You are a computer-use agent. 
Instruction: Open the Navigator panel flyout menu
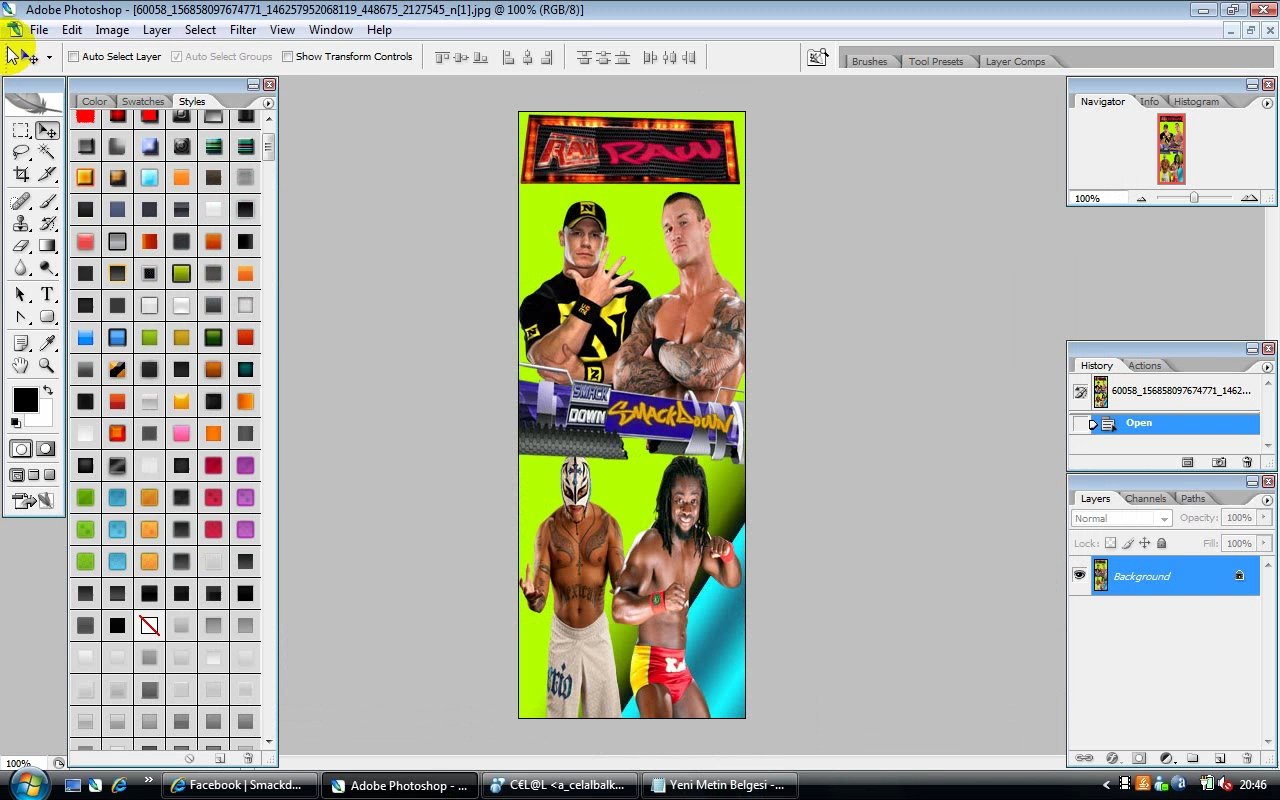tap(1267, 103)
